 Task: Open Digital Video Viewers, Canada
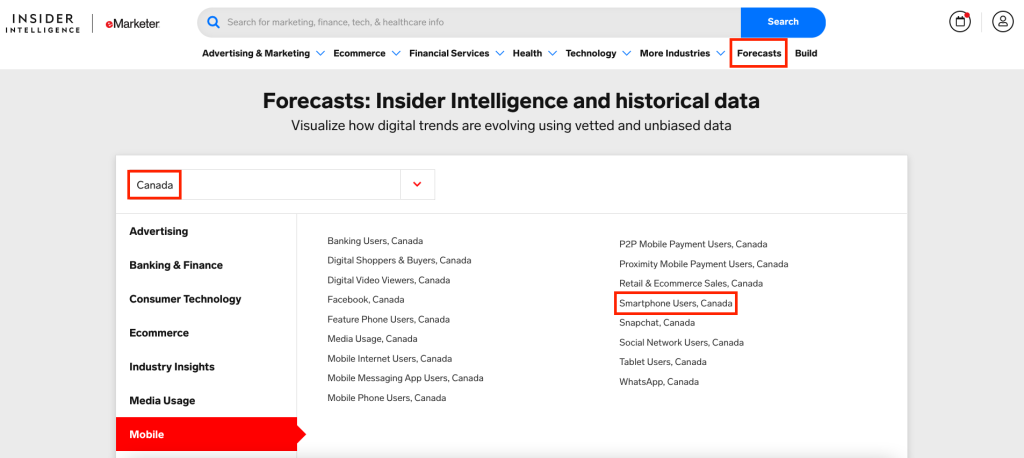click(x=389, y=280)
